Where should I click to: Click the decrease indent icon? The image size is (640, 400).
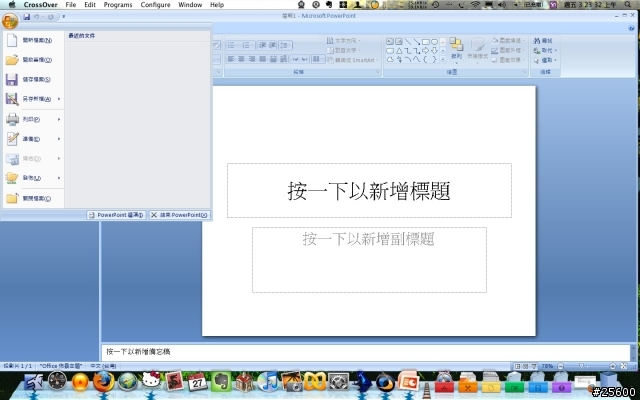[262, 45]
